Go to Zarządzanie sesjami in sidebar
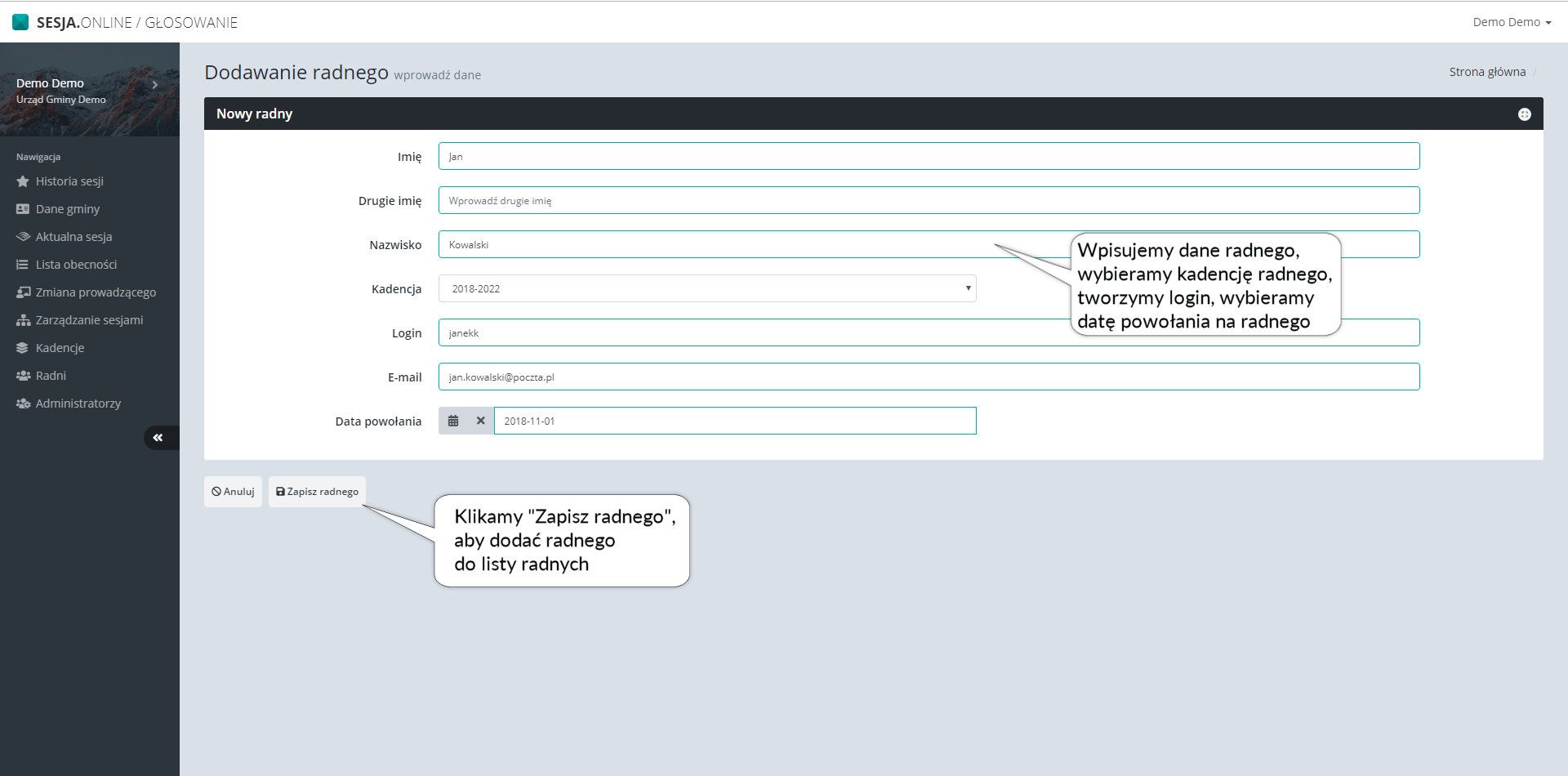Image resolution: width=1568 pixels, height=776 pixels. [x=89, y=320]
